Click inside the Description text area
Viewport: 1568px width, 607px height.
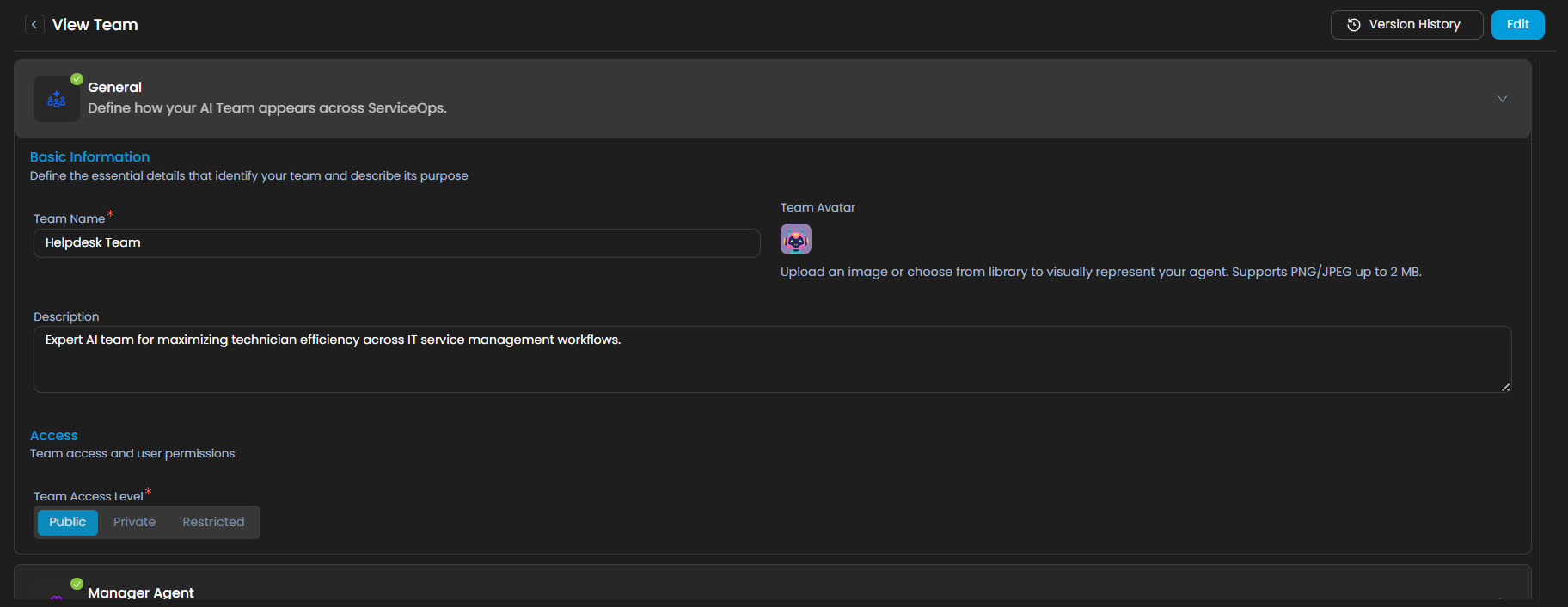pos(771,359)
